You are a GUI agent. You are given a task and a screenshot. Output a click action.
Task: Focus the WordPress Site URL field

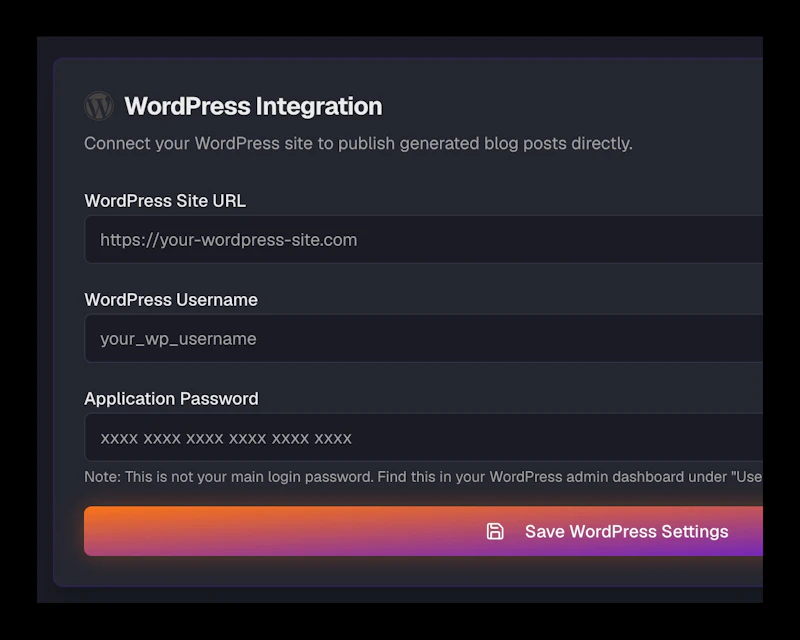pos(423,239)
